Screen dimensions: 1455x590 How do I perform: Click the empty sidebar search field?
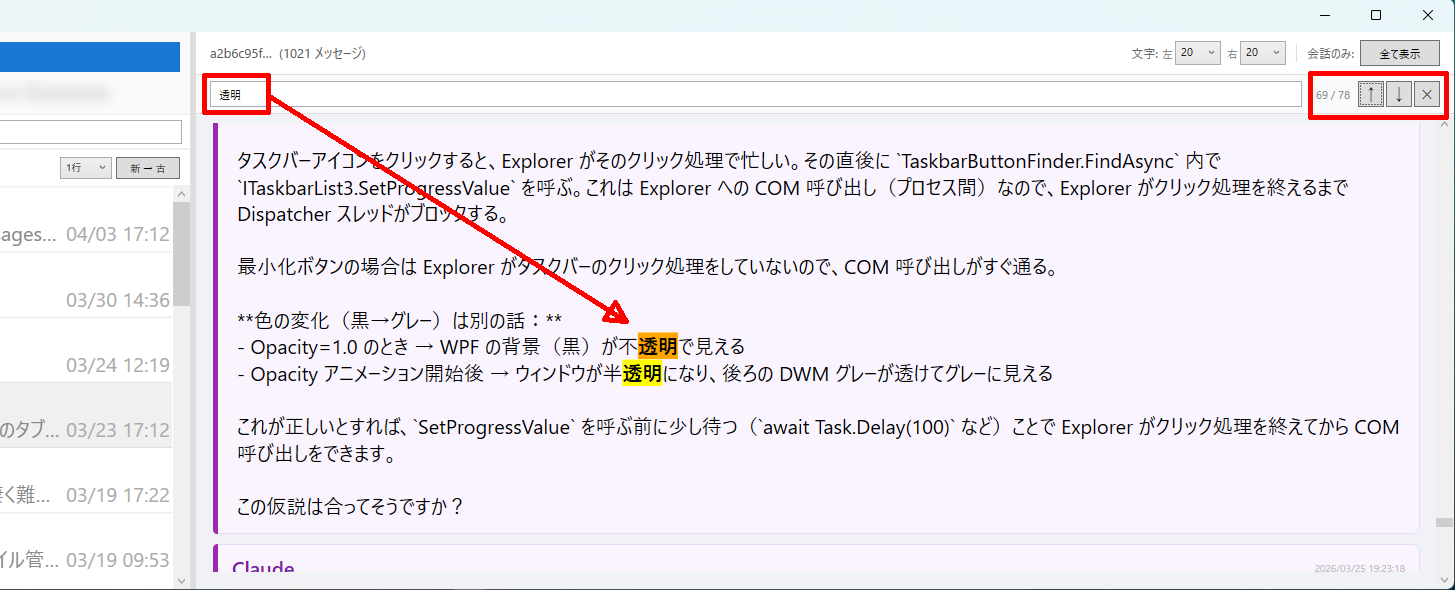click(x=90, y=131)
